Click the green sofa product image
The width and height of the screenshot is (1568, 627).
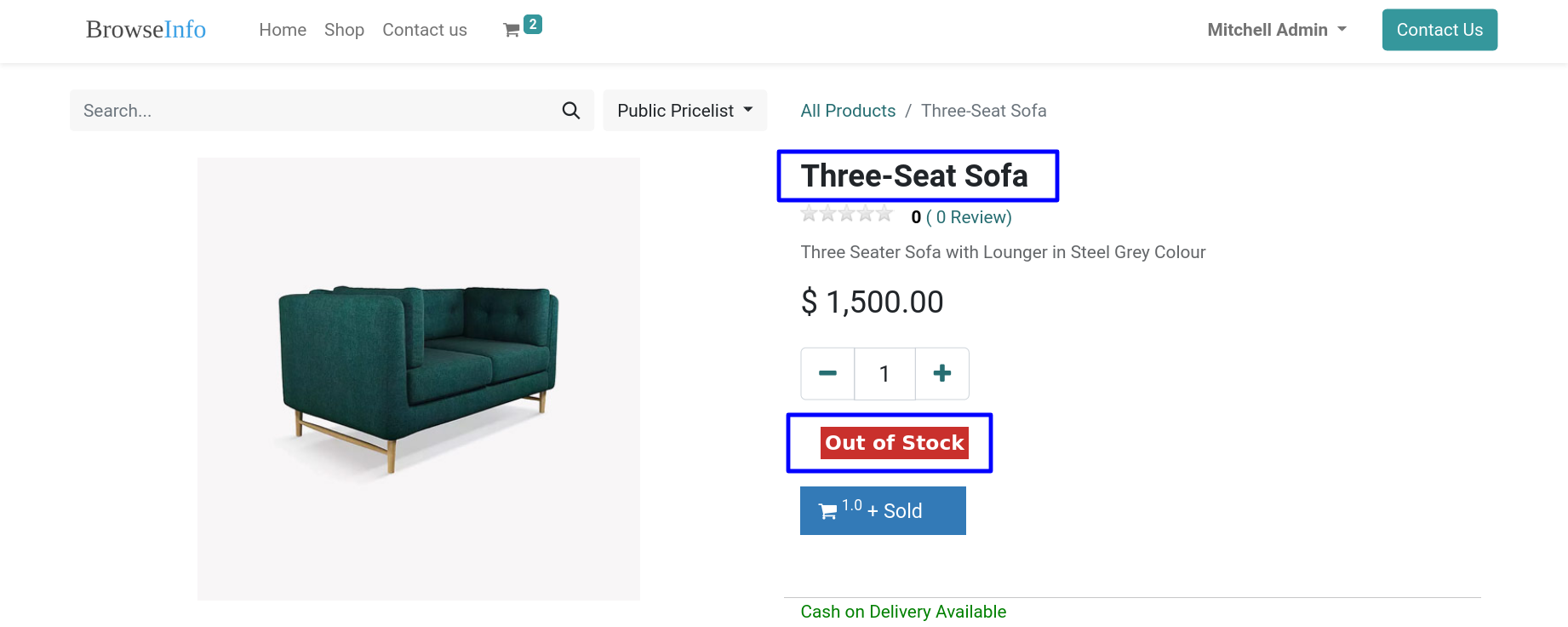click(419, 379)
